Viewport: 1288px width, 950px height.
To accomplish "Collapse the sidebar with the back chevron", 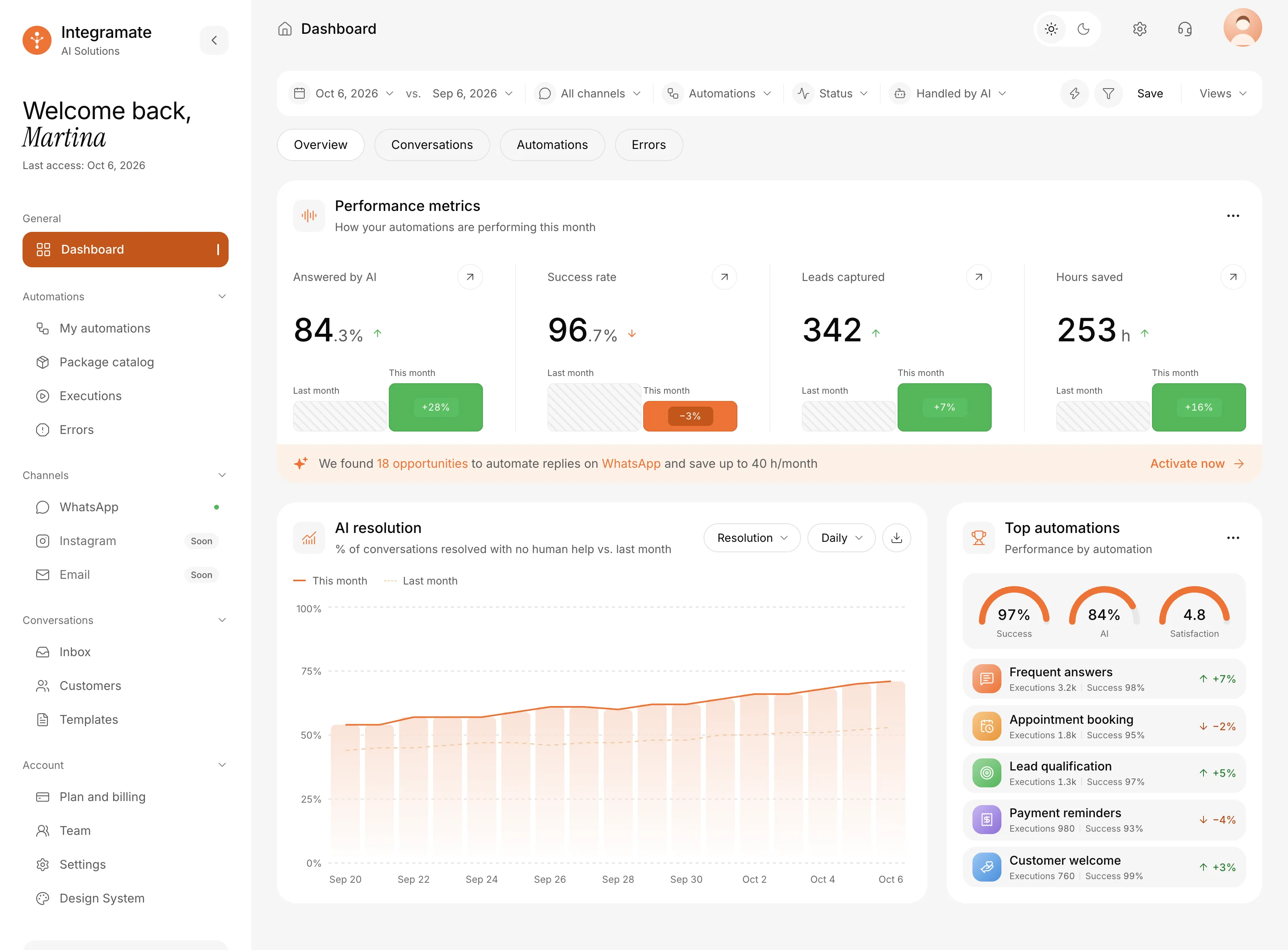I will click(214, 40).
